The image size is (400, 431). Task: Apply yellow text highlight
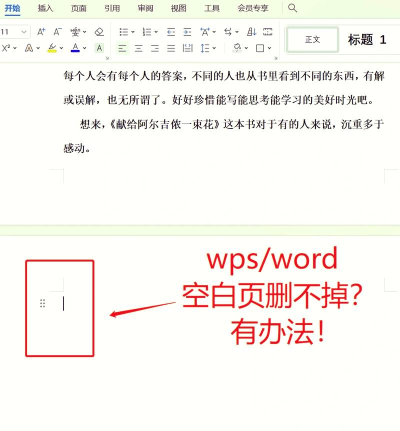pos(52,48)
